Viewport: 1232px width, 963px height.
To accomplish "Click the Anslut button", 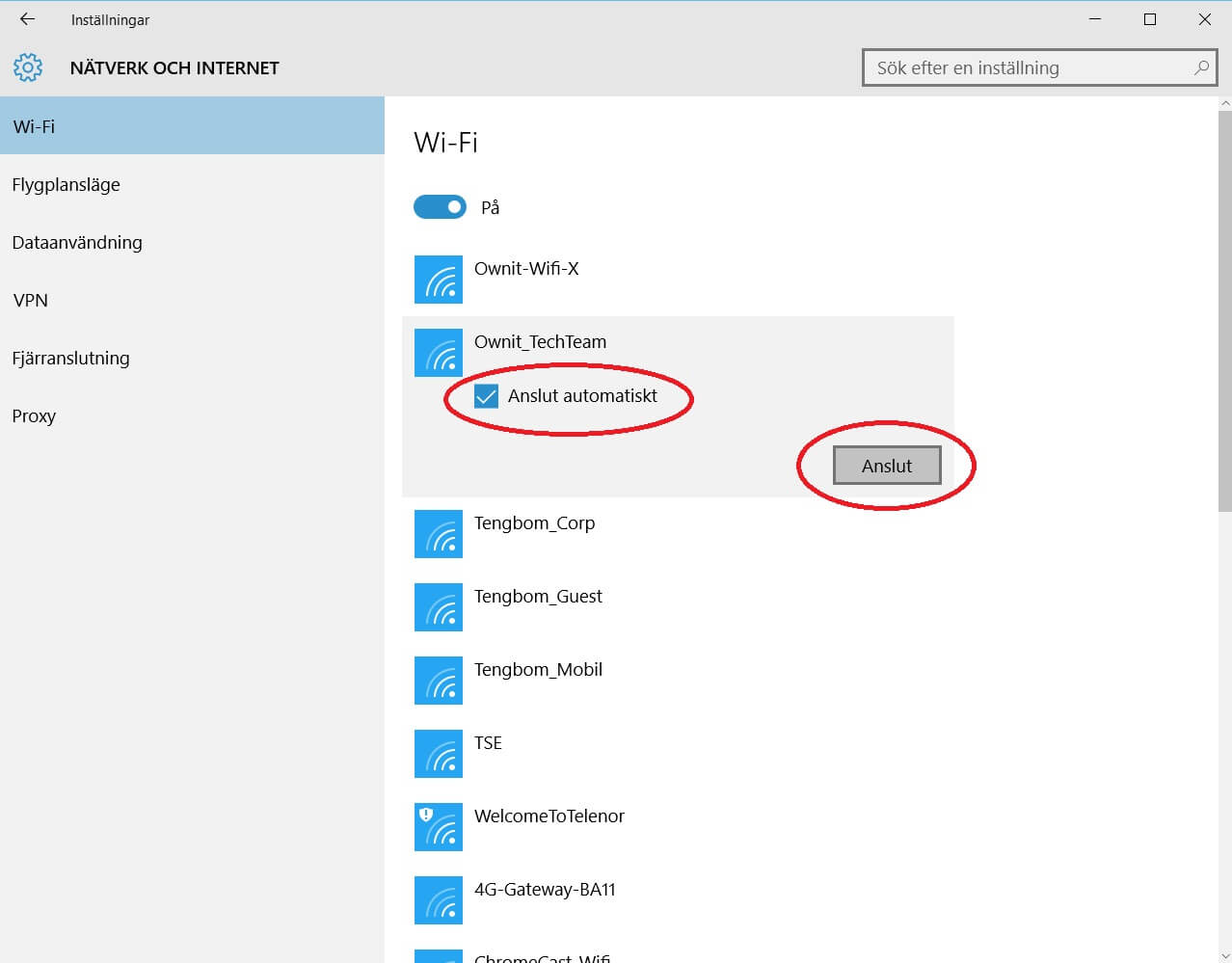I will [887, 466].
